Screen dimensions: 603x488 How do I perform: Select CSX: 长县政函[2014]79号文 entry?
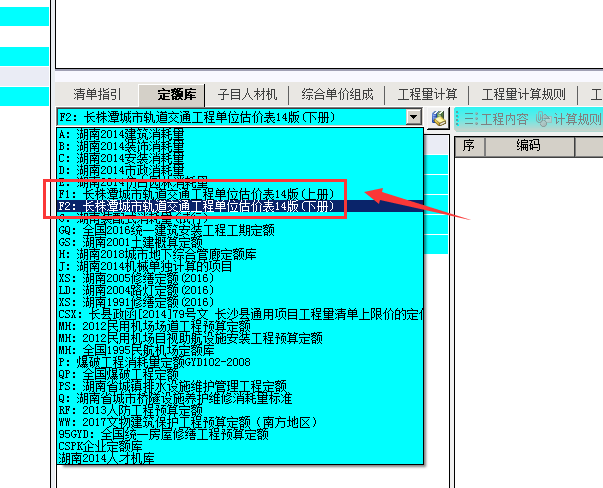click(240, 314)
